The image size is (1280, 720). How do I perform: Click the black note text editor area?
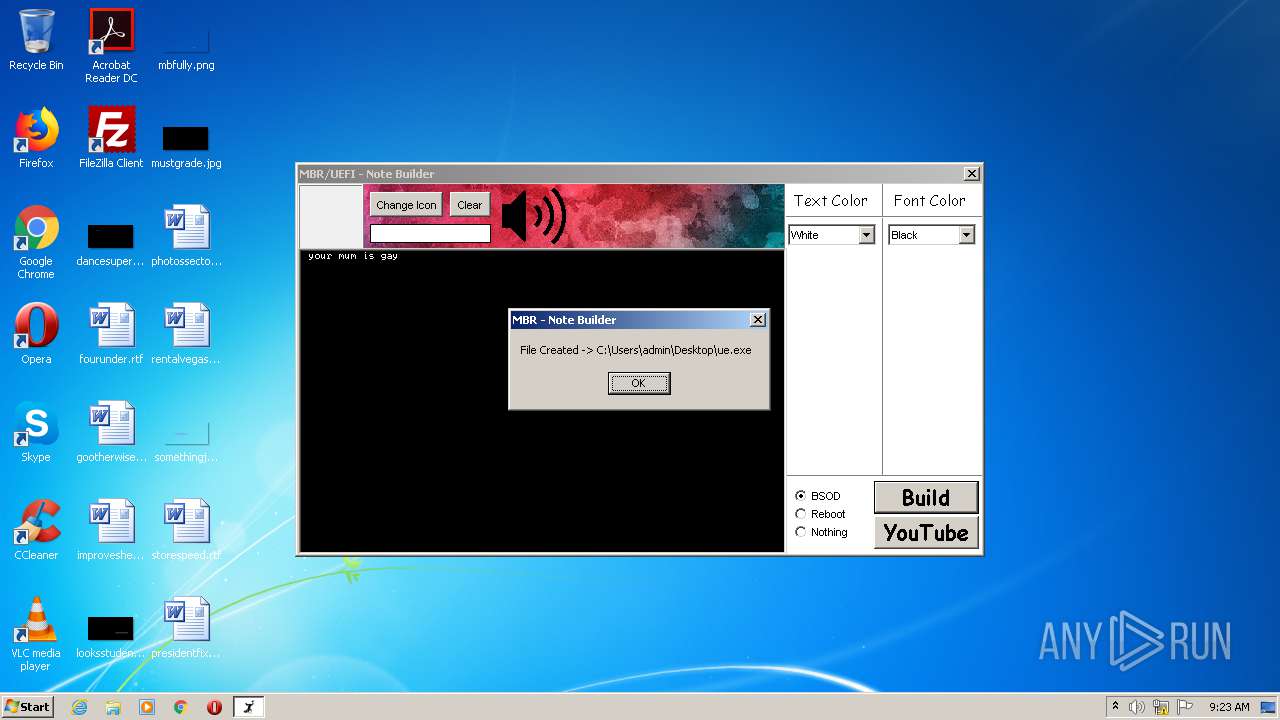click(x=541, y=400)
